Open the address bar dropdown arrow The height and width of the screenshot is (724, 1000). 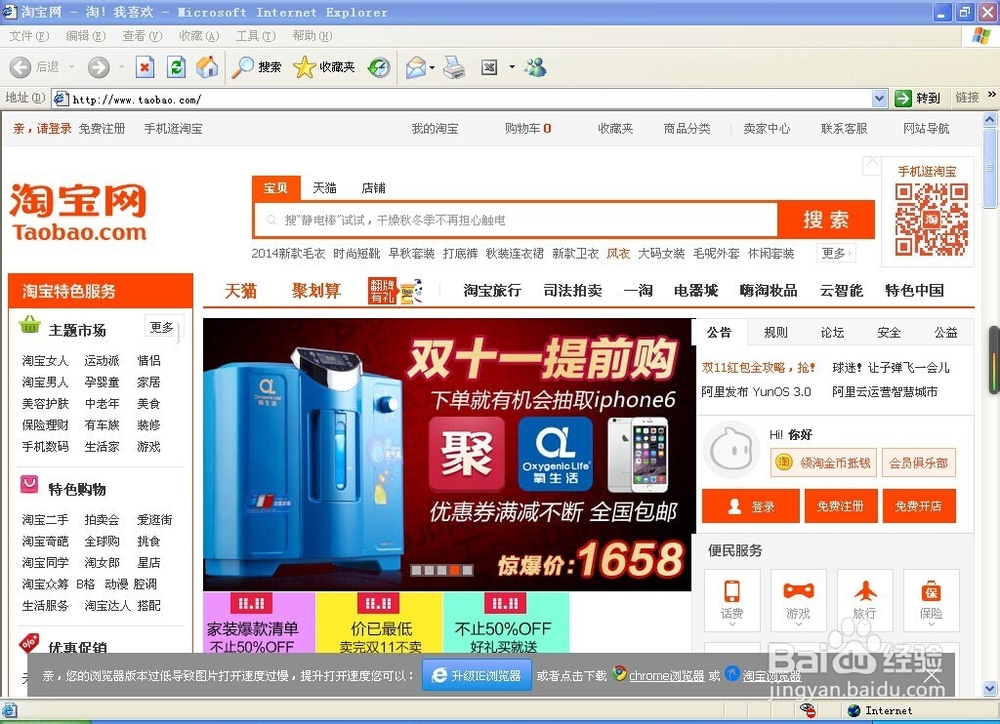click(x=879, y=98)
